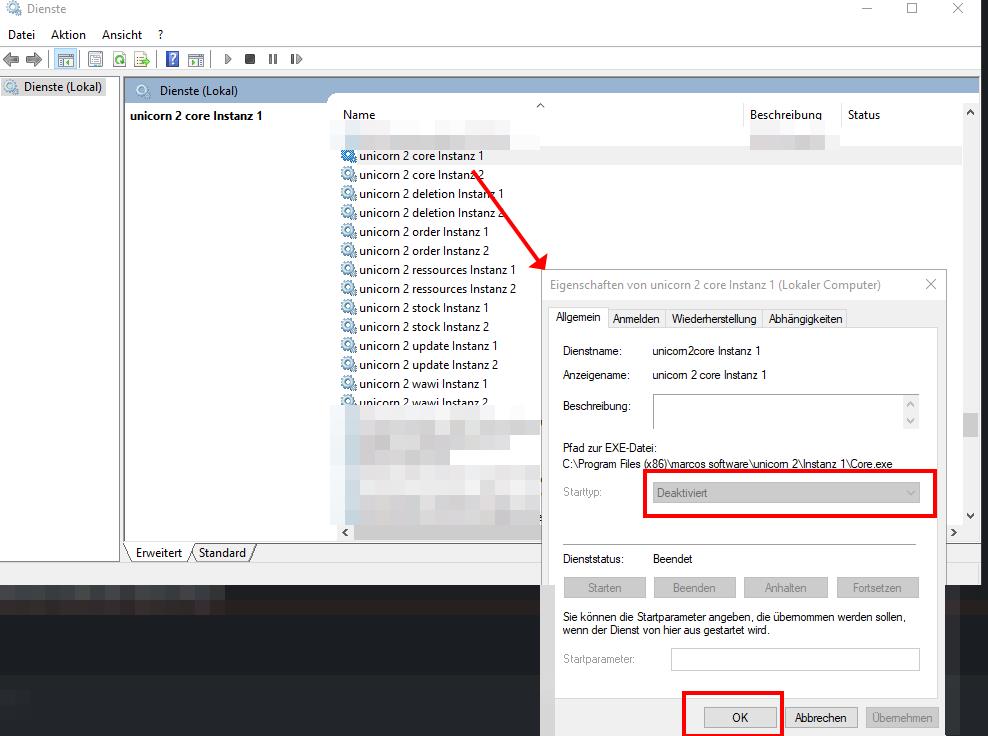Select service unicorn 2 ressources Instanz 2
Viewport: 988px width, 736px height.
[437, 289]
